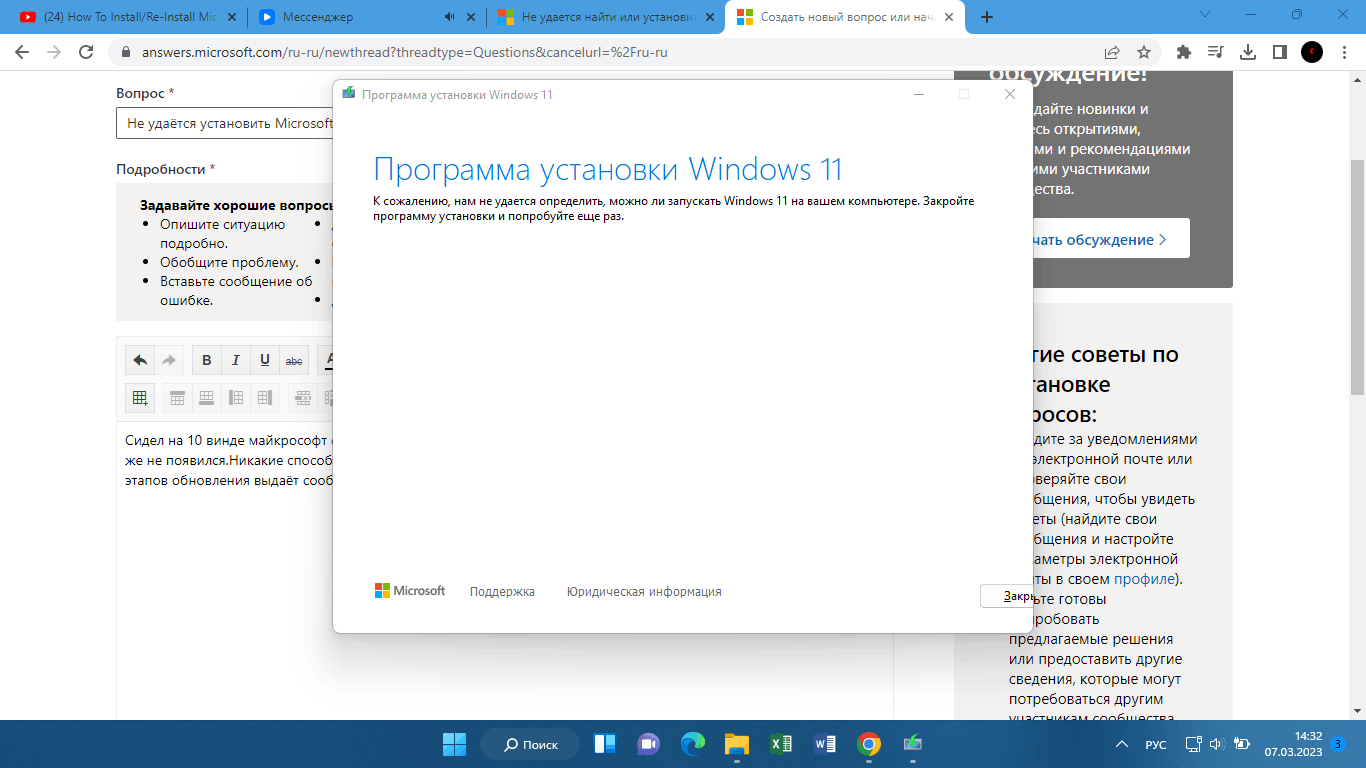The image size is (1366, 768).
Task: Click Закрыть button in Windows 11 setup
Action: (x=1006, y=596)
